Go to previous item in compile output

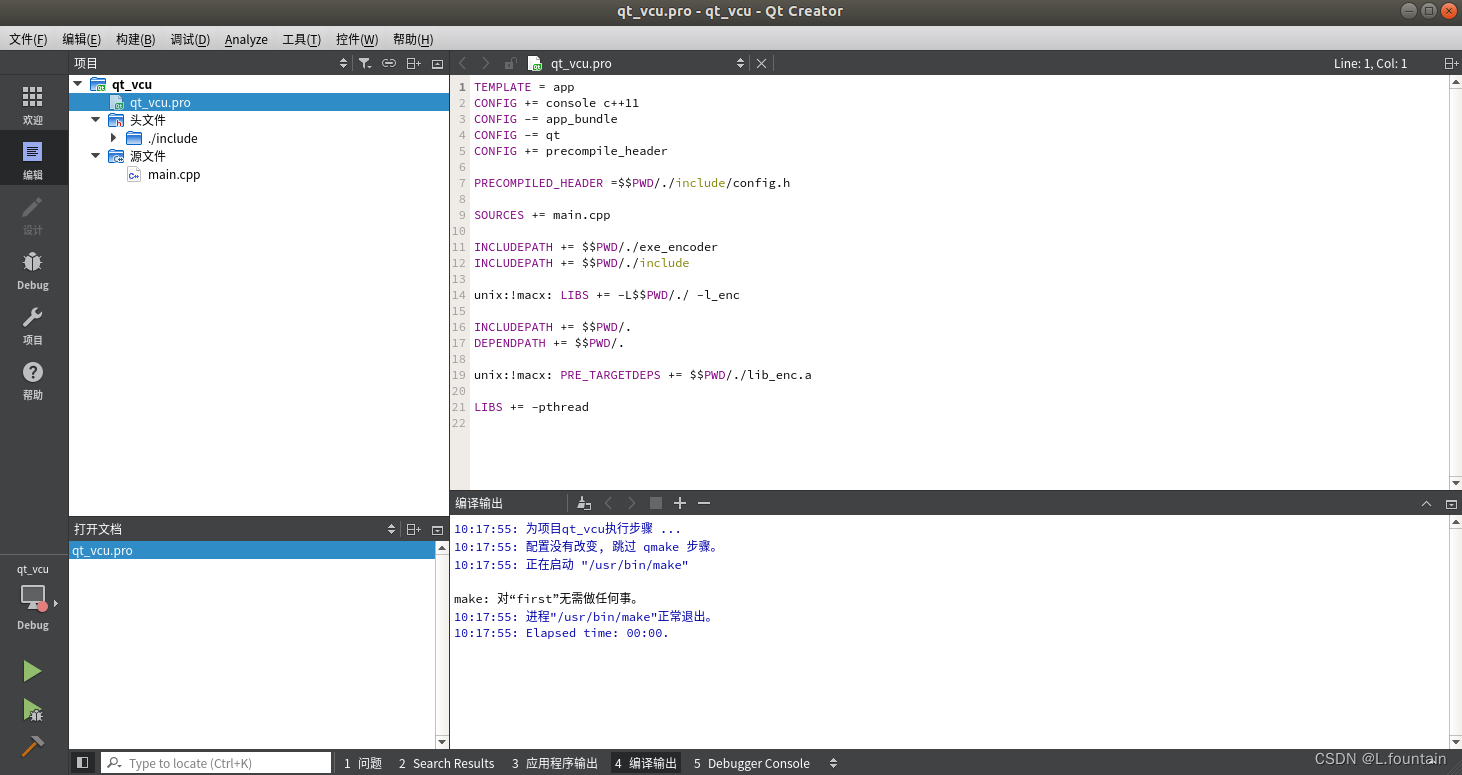[x=608, y=503]
